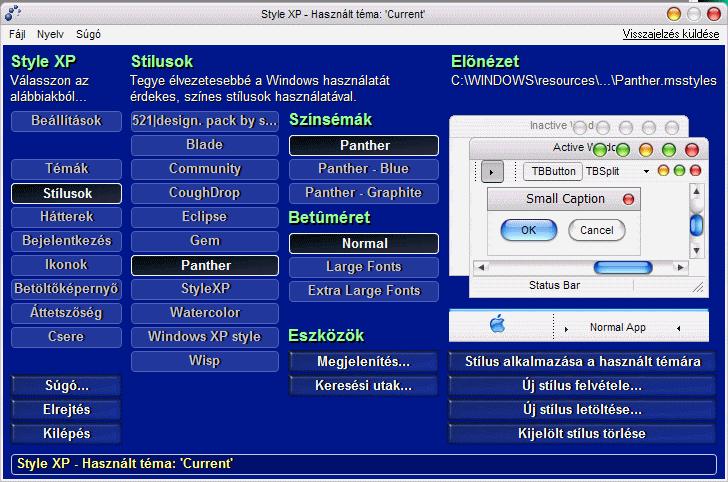Select the 521|design pack style
The image size is (728, 482).
coord(205,121)
